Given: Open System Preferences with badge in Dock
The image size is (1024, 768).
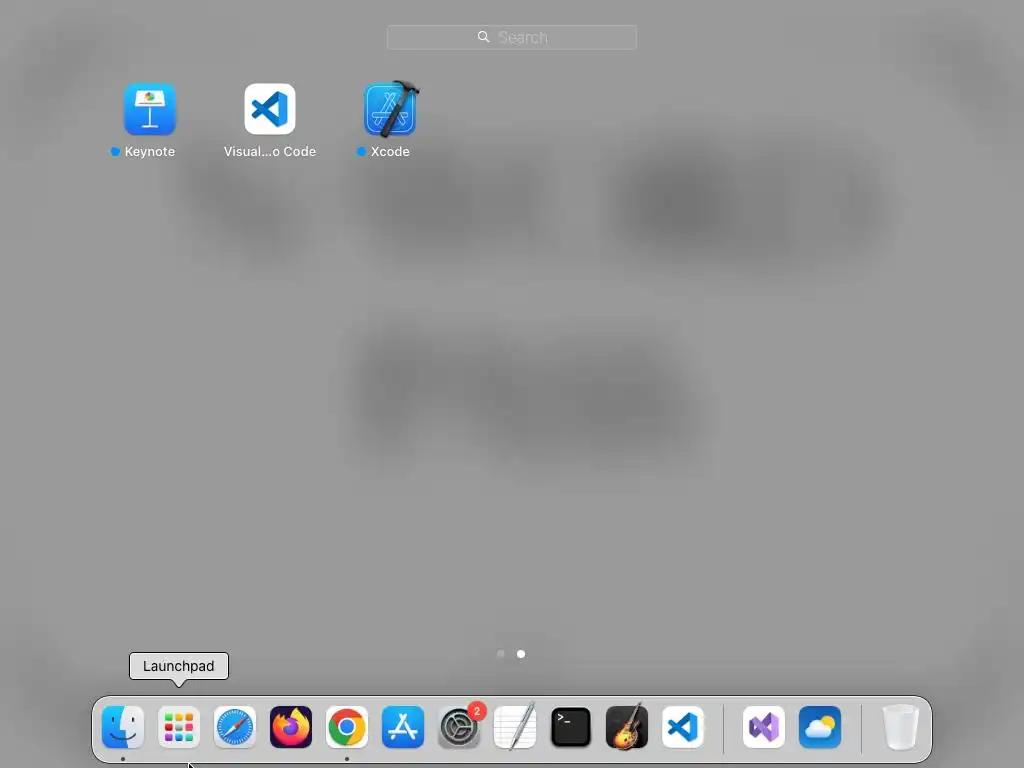Looking at the screenshot, I should (x=459, y=727).
